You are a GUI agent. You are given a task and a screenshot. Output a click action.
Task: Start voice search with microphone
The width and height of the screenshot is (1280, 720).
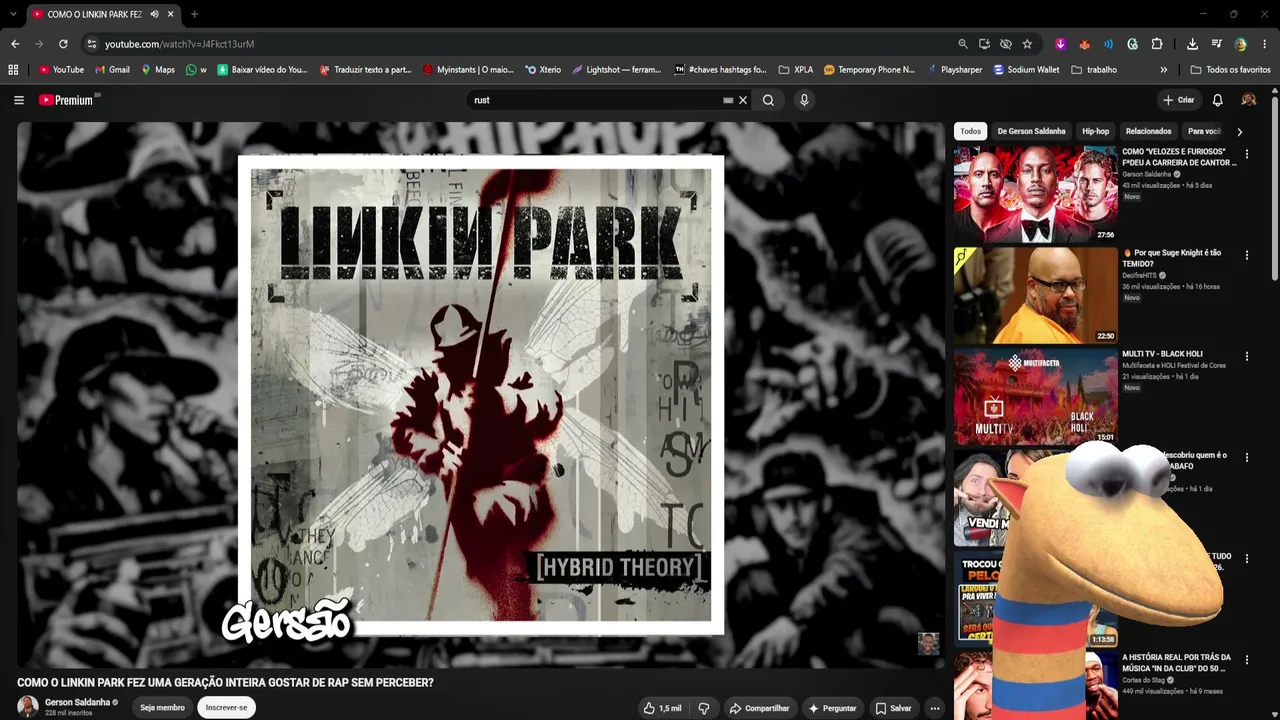[804, 100]
